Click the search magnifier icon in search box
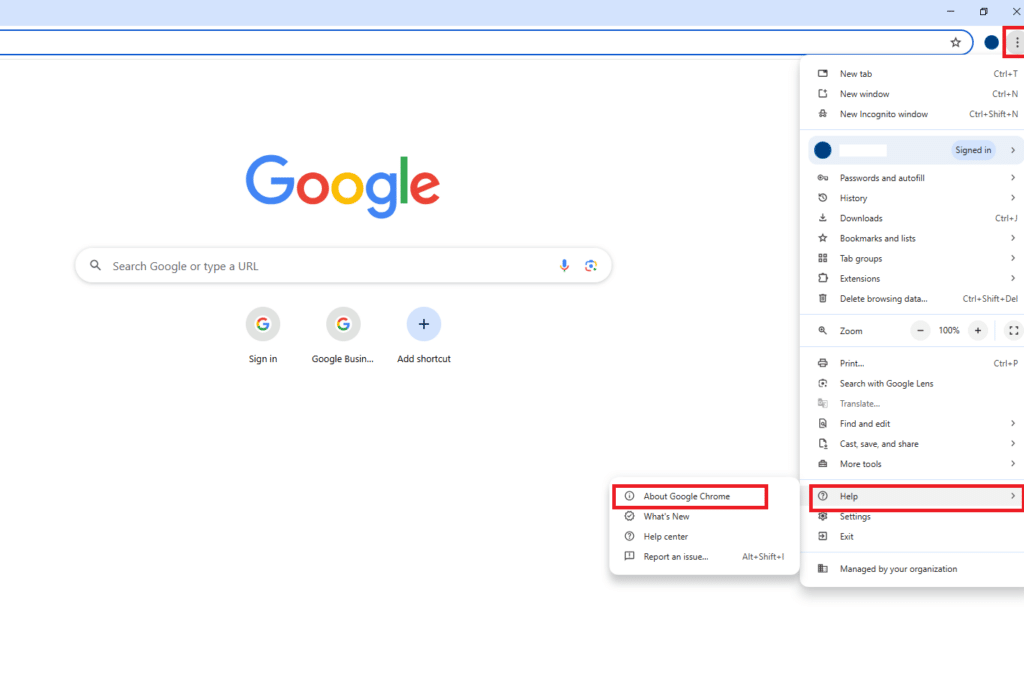Screen dimensions: 1024x689 coord(95,265)
